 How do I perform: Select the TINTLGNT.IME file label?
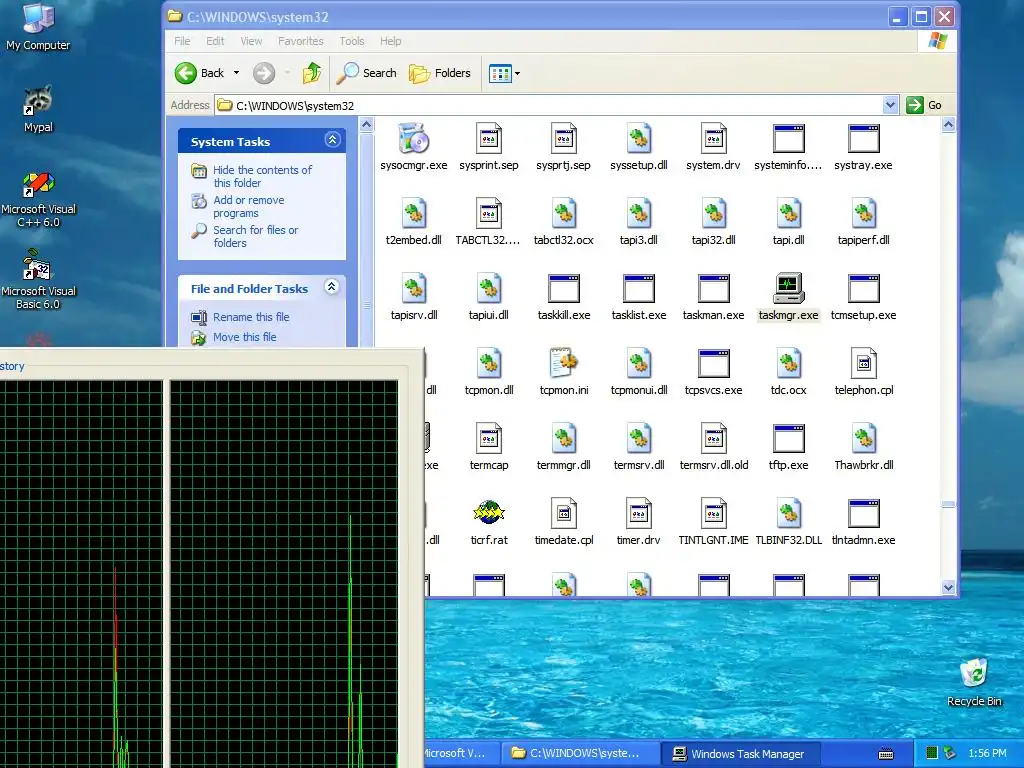[x=713, y=540]
